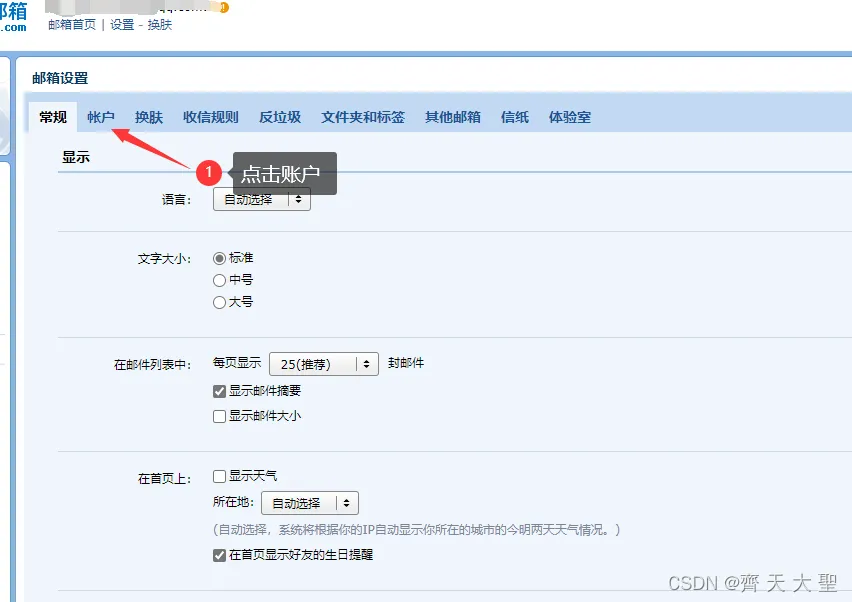
Task: Check the 显示邮件大小 checkbox
Action: 220,417
